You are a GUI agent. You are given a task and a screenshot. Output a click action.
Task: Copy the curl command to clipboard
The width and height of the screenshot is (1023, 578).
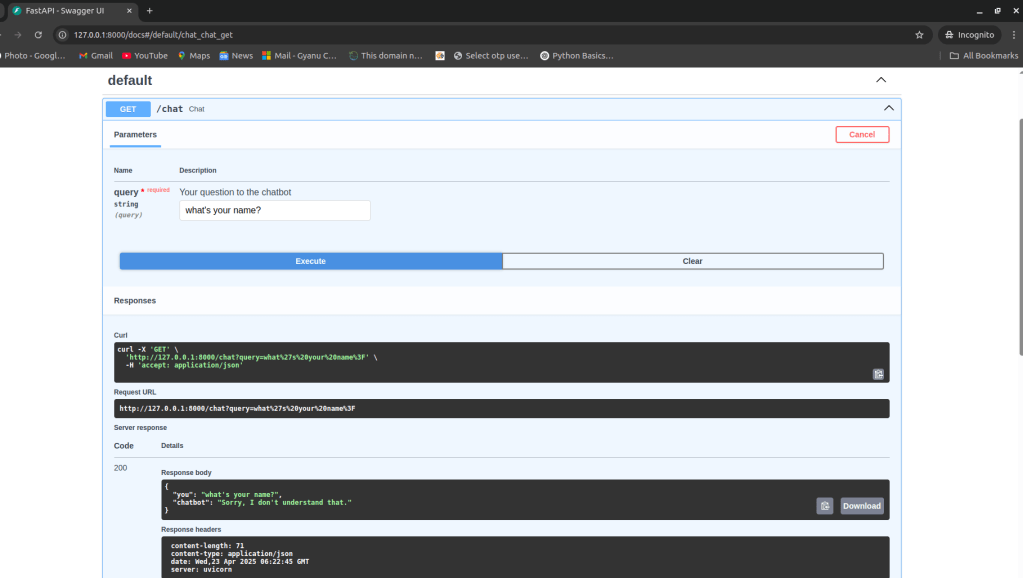[x=878, y=374]
